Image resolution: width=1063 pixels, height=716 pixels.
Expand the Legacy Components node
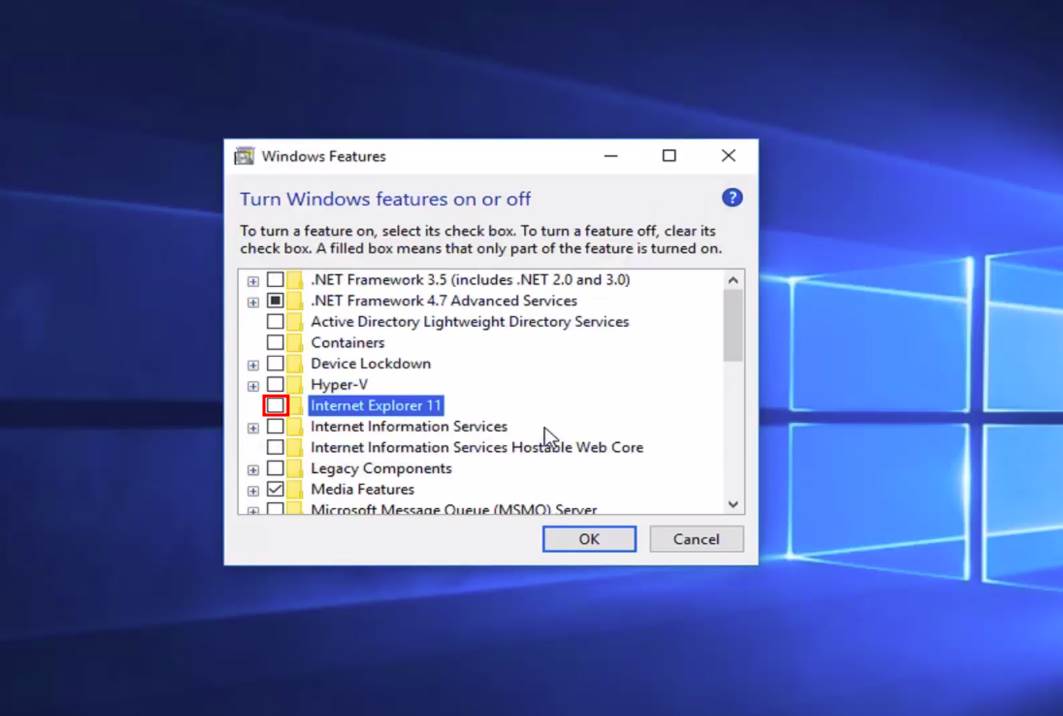pyautogui.click(x=252, y=468)
